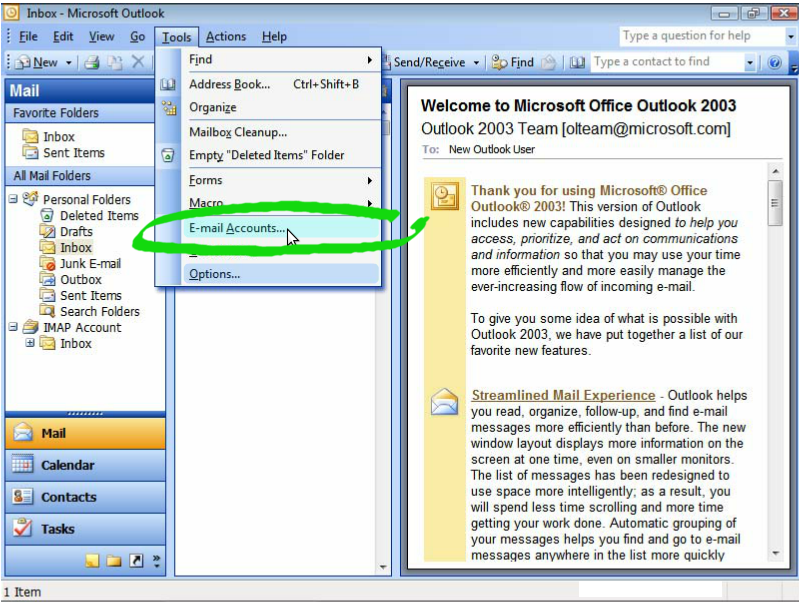Open the Edit menu
The image size is (799, 602).
63,37
